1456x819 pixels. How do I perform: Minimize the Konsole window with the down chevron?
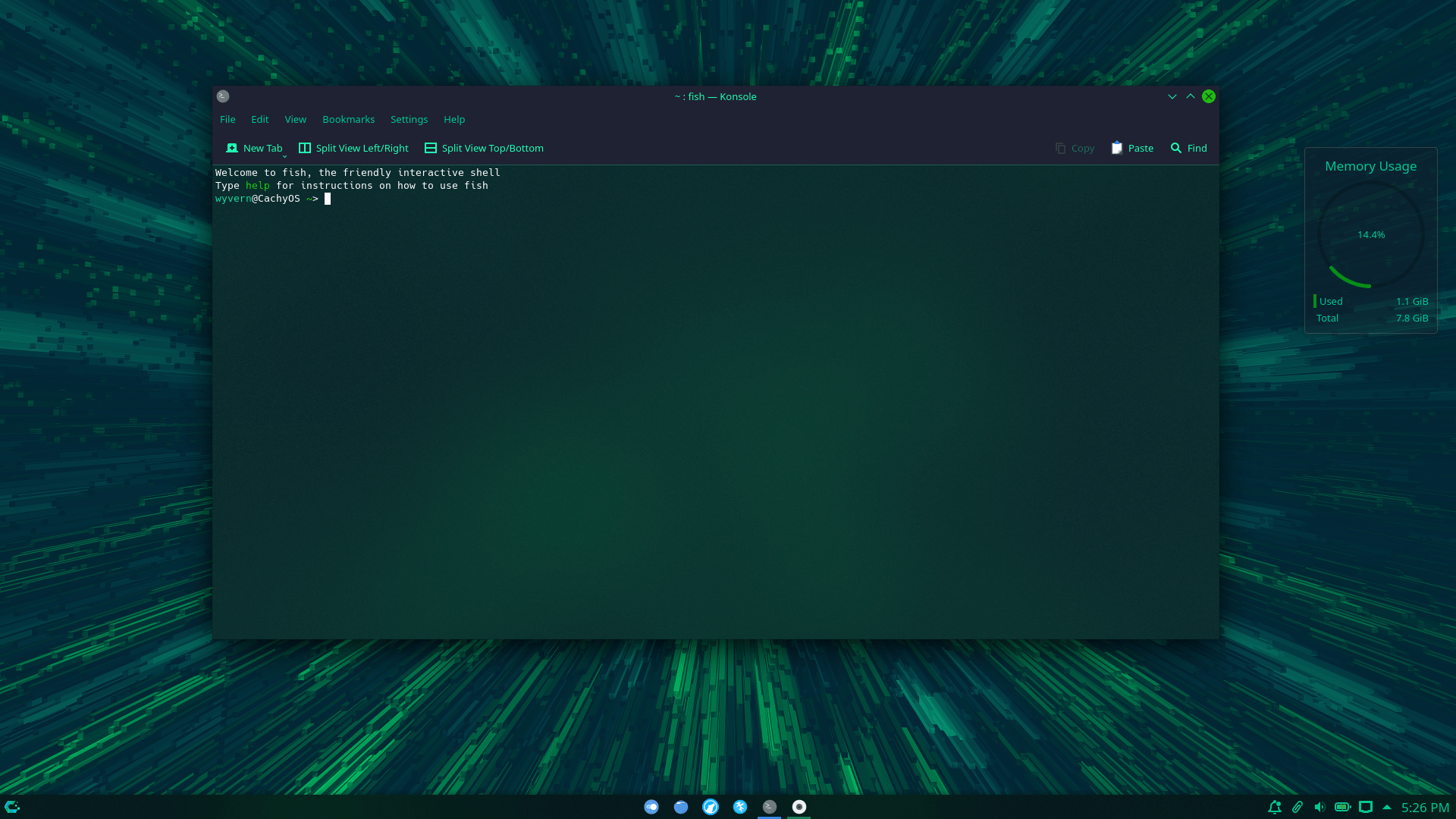[x=1172, y=96]
